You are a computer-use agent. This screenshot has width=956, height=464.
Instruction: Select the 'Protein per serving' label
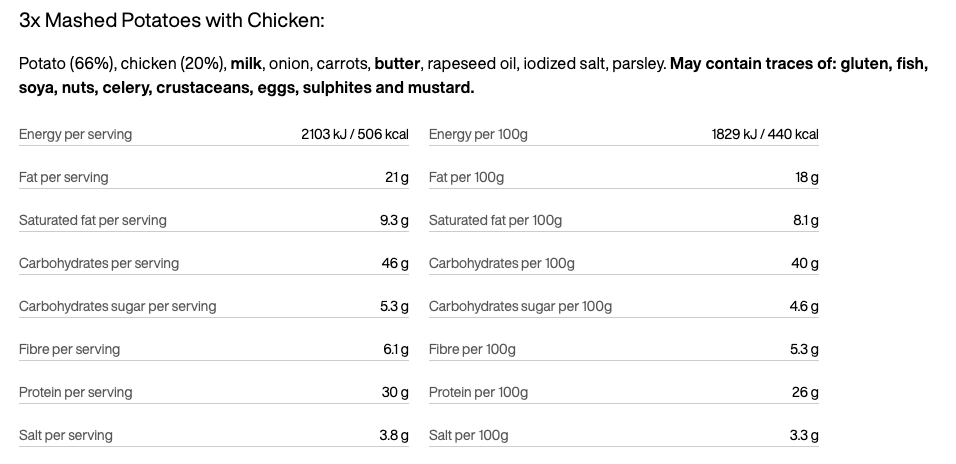coord(72,392)
